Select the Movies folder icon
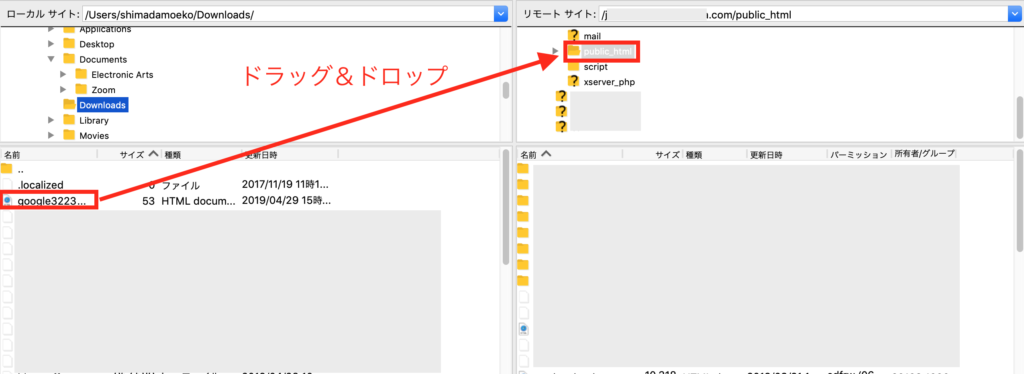 (69, 134)
